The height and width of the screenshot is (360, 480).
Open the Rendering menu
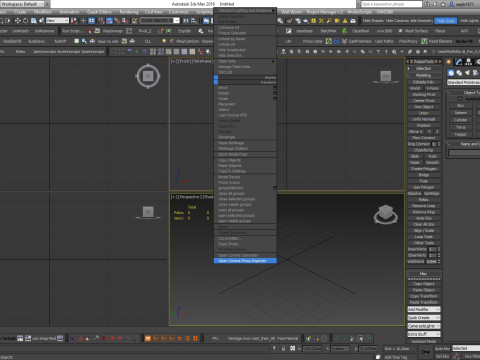tap(129, 12)
